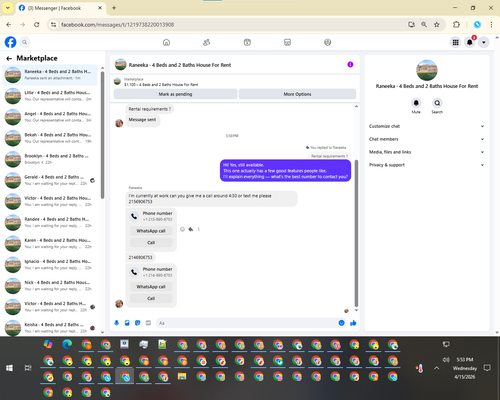Click listing thumbnail beside $1,100 Marketplace banner

117,81
